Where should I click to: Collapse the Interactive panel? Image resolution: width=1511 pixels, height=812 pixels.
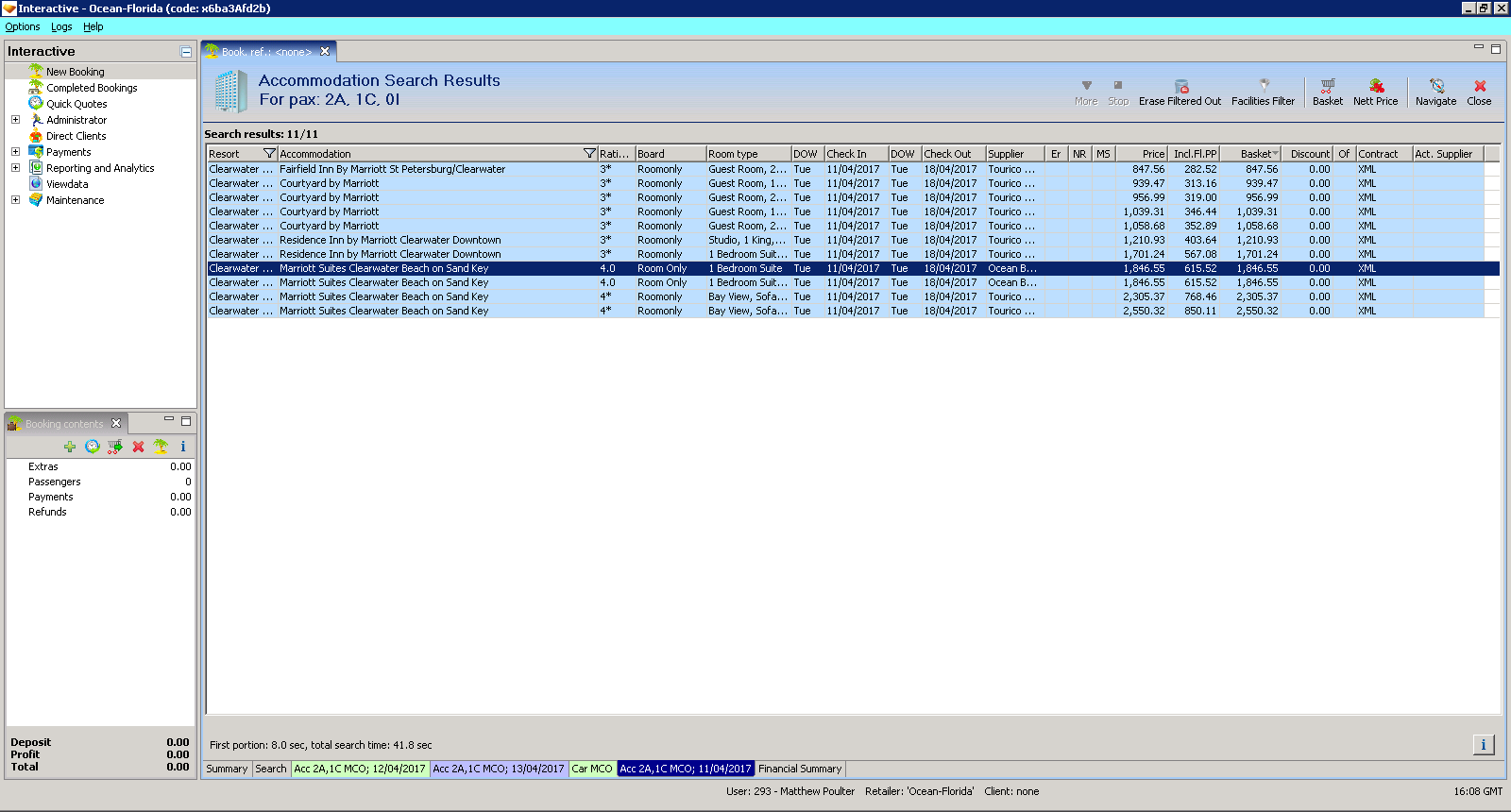tap(186, 52)
